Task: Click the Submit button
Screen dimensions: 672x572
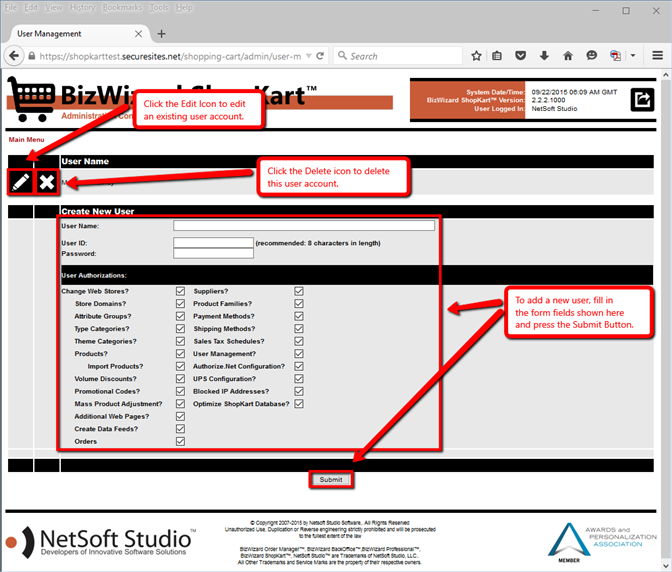Action: click(x=331, y=480)
